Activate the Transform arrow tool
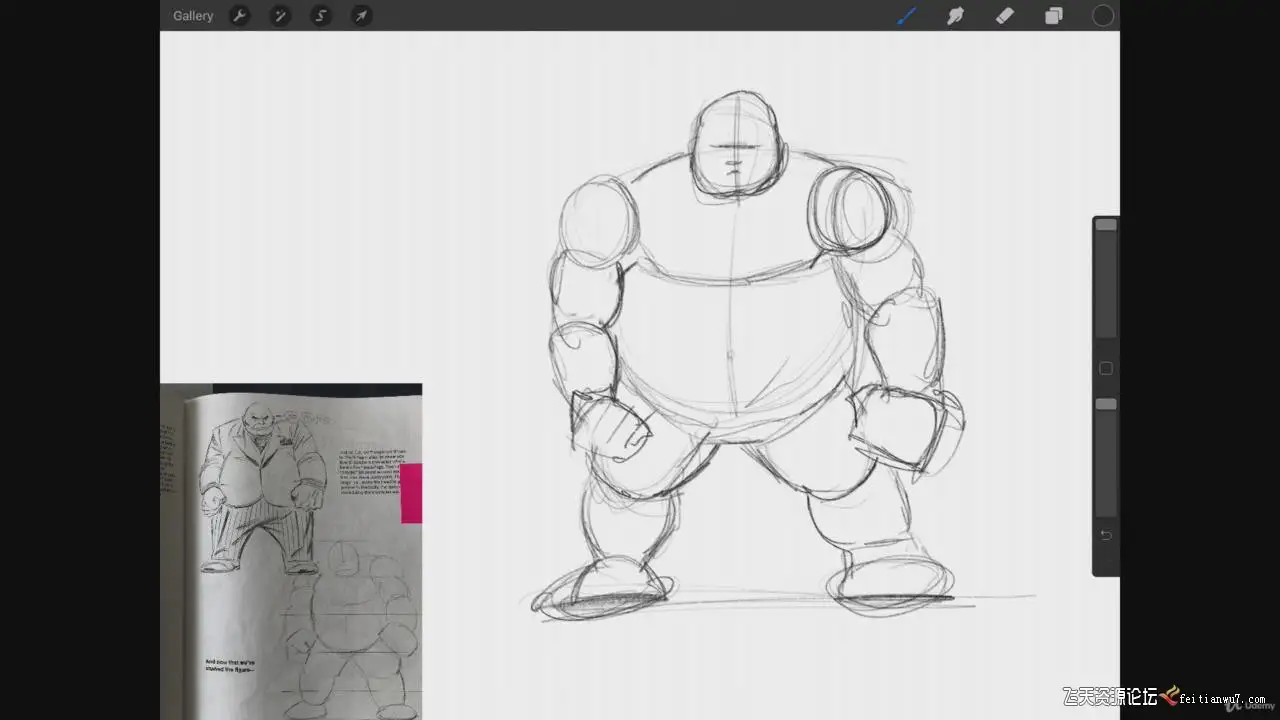The width and height of the screenshot is (1280, 720). (x=361, y=16)
